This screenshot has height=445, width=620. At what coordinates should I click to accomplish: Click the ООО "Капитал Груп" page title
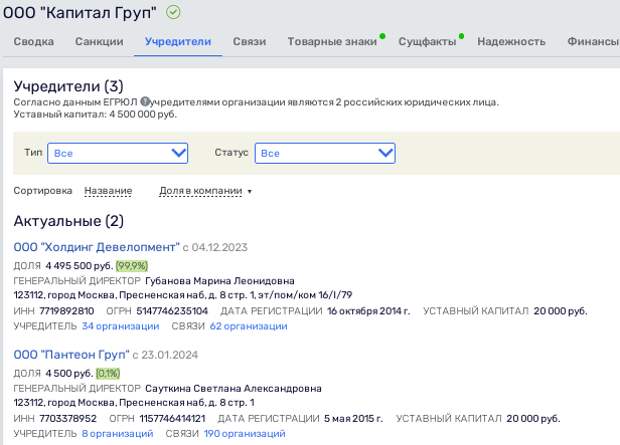pyautogui.click(x=79, y=13)
